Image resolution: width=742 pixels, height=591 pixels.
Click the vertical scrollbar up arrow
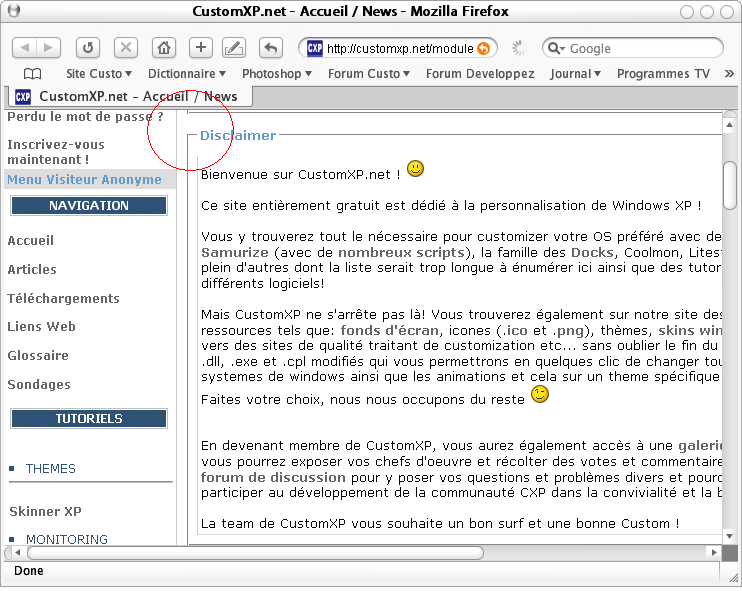pos(729,124)
